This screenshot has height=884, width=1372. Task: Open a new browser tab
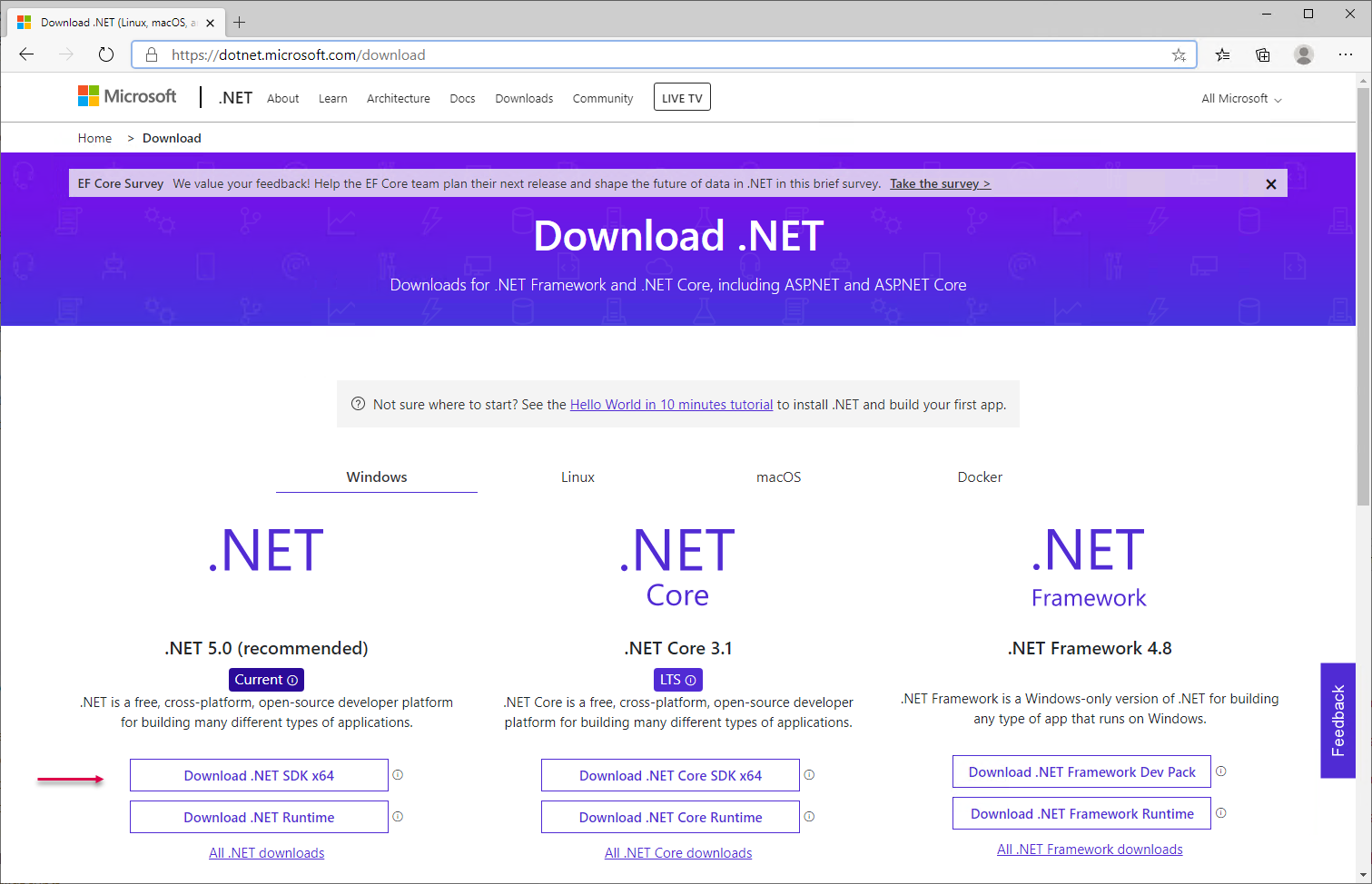[240, 23]
